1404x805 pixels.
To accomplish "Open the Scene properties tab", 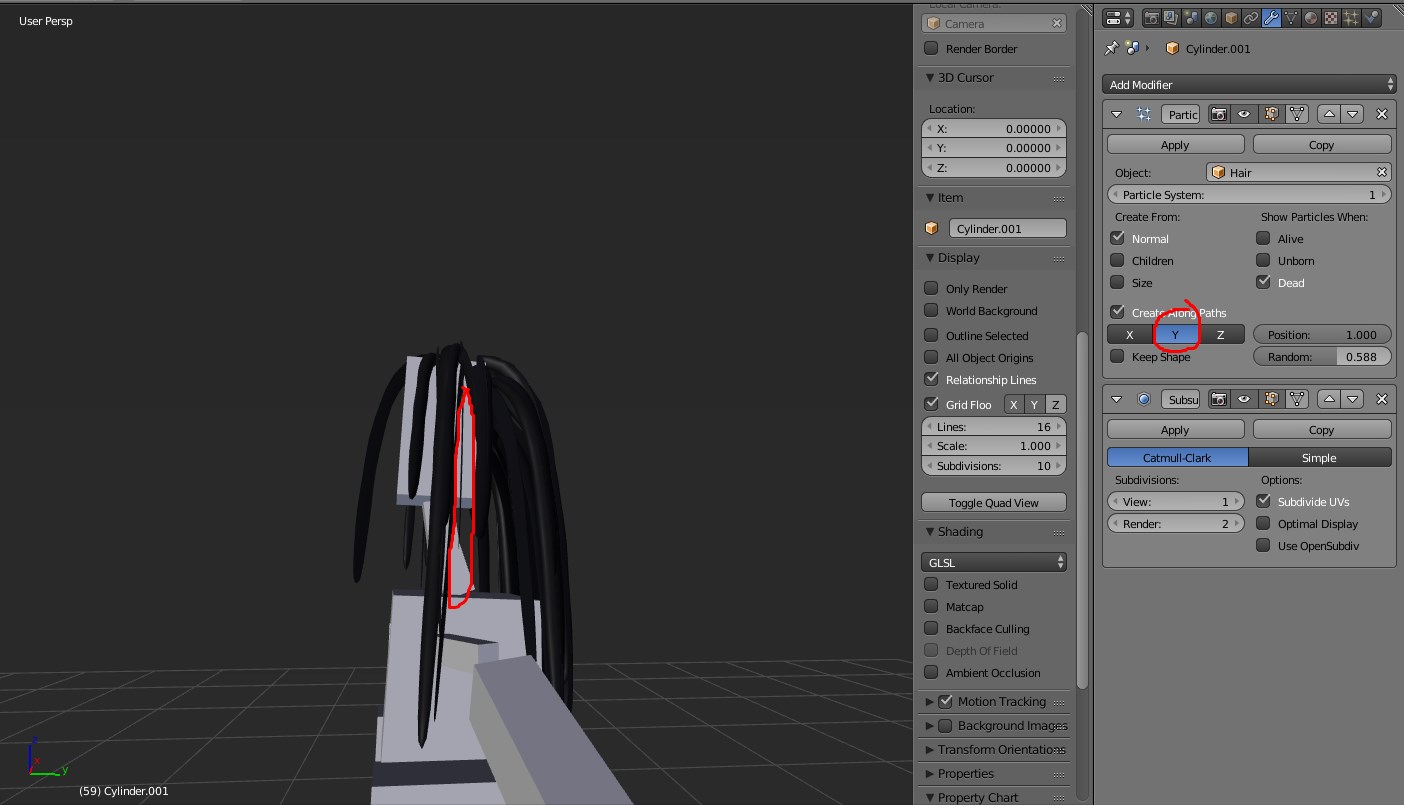I will coord(1192,18).
